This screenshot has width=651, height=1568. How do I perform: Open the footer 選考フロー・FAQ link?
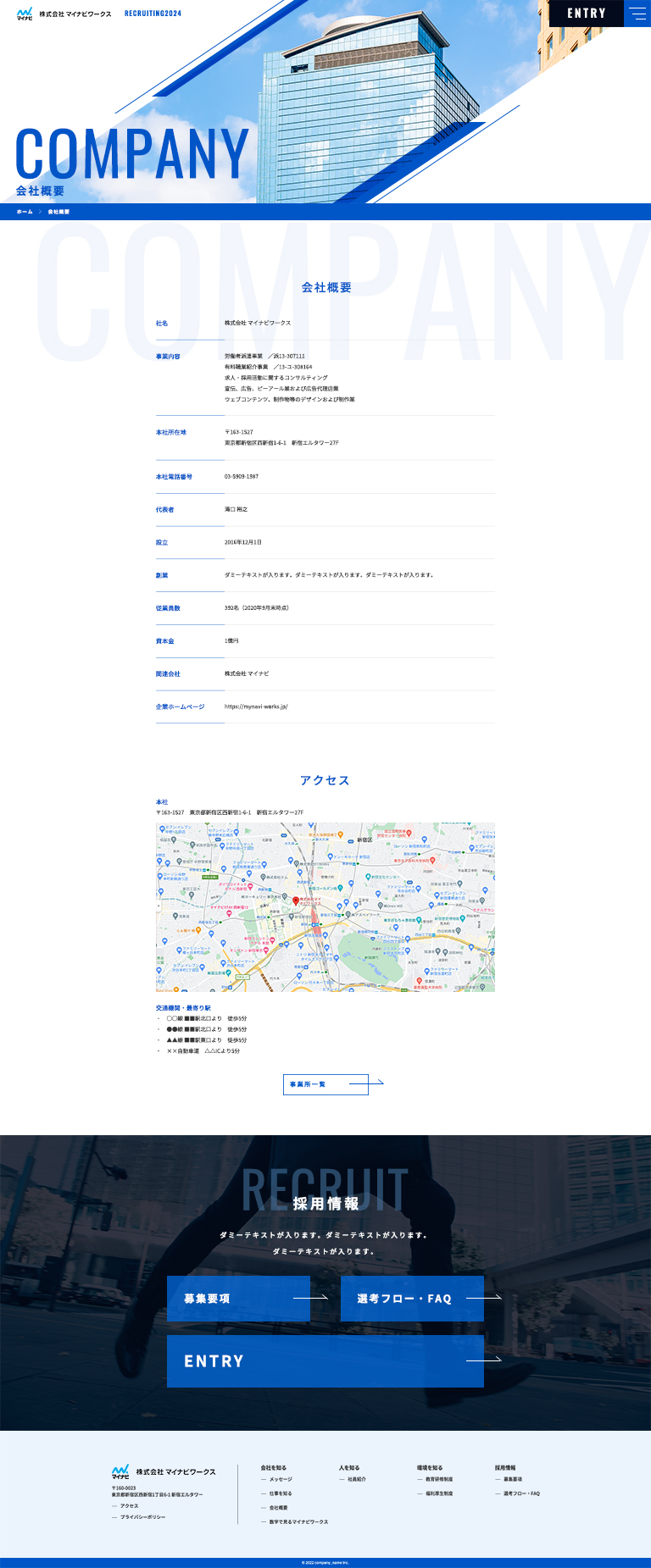click(x=521, y=1493)
